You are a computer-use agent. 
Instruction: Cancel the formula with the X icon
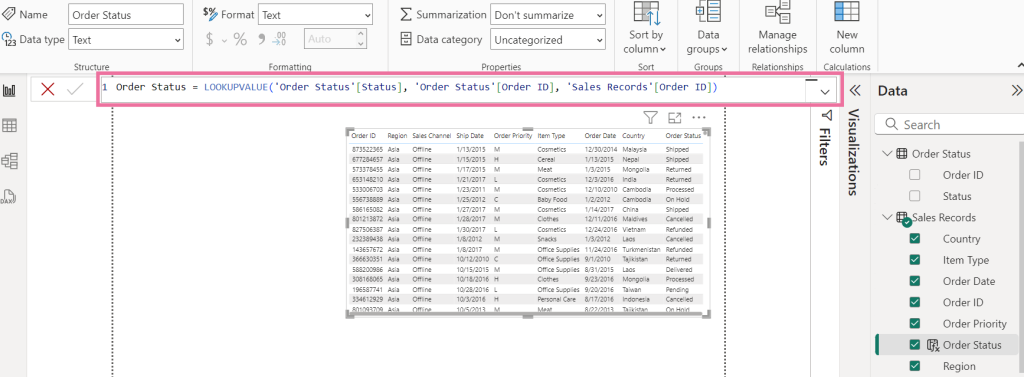point(48,89)
